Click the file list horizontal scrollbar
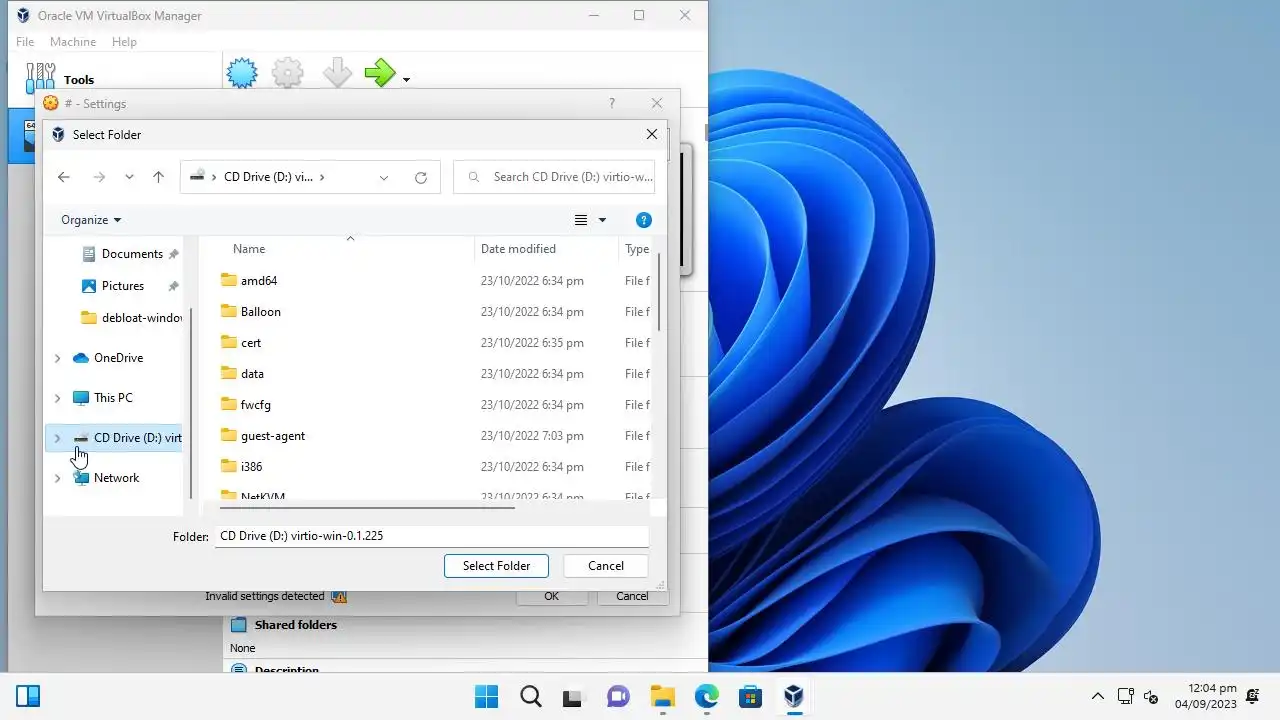Viewport: 1280px width, 720px height. pos(369,508)
